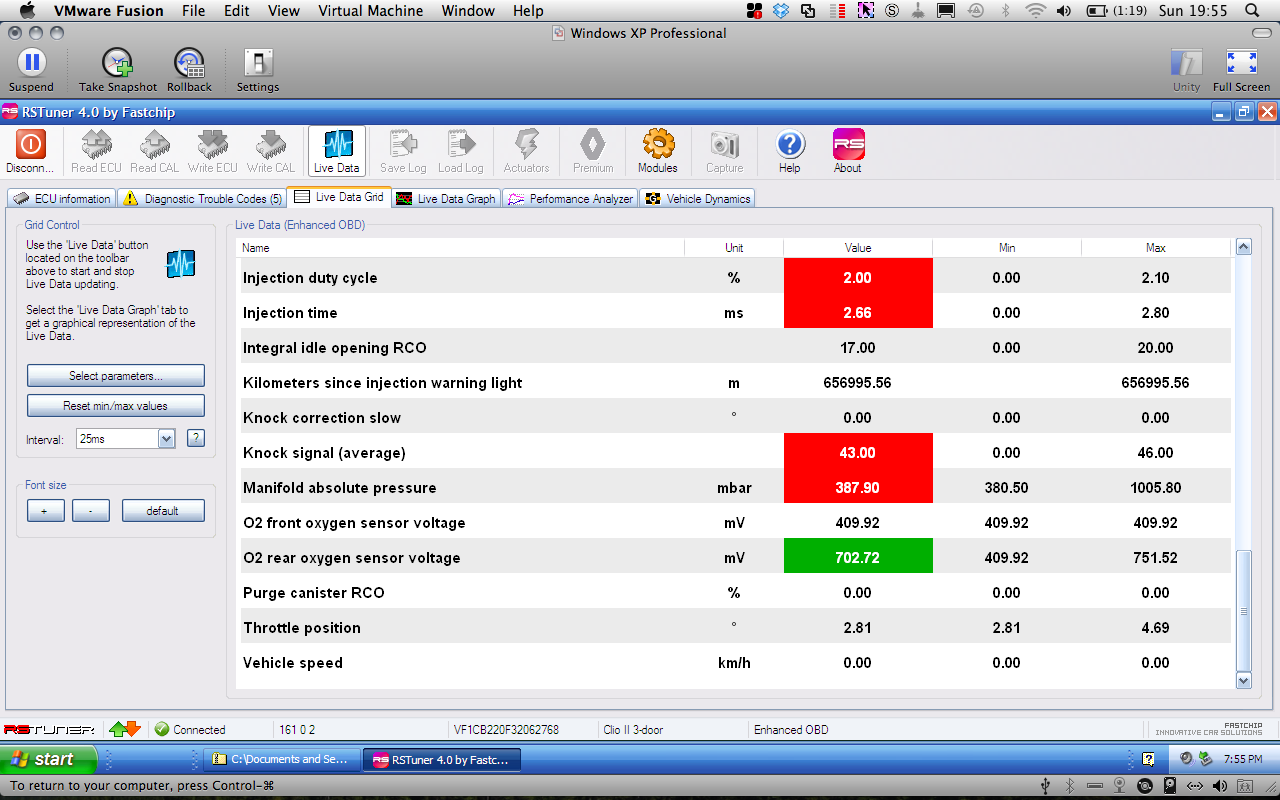Toggle the Live Data toolbar button

[337, 151]
